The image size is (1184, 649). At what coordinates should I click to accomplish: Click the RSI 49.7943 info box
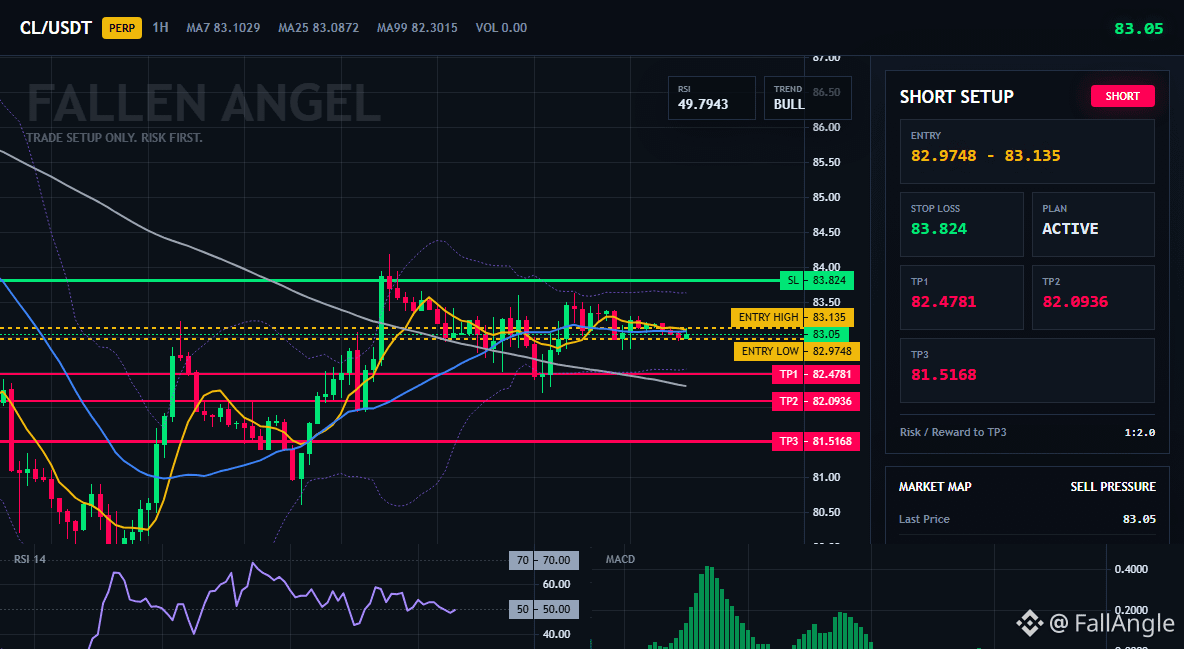[x=711, y=97]
